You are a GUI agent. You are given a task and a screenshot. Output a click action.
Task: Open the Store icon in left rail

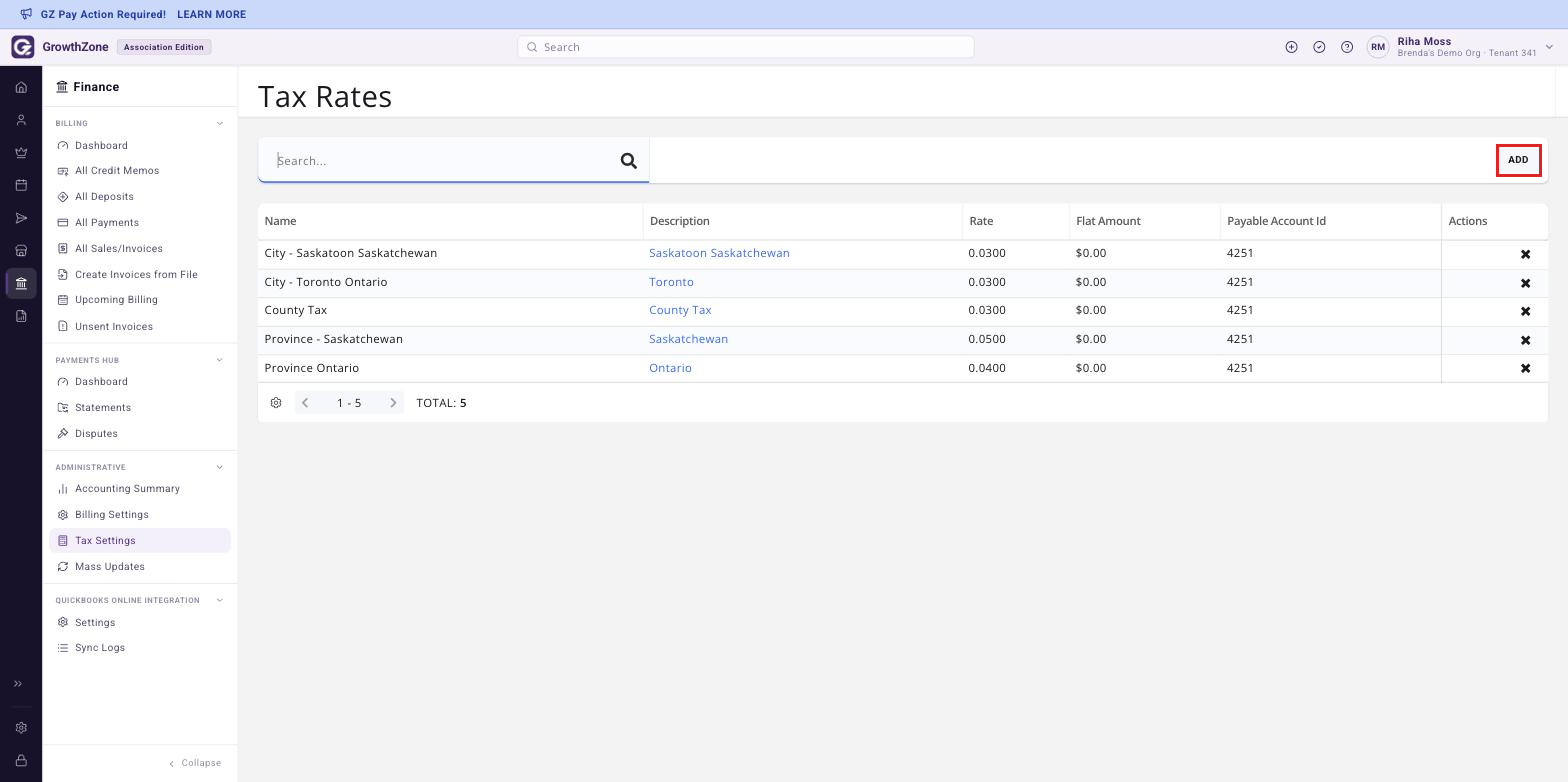click(x=21, y=251)
